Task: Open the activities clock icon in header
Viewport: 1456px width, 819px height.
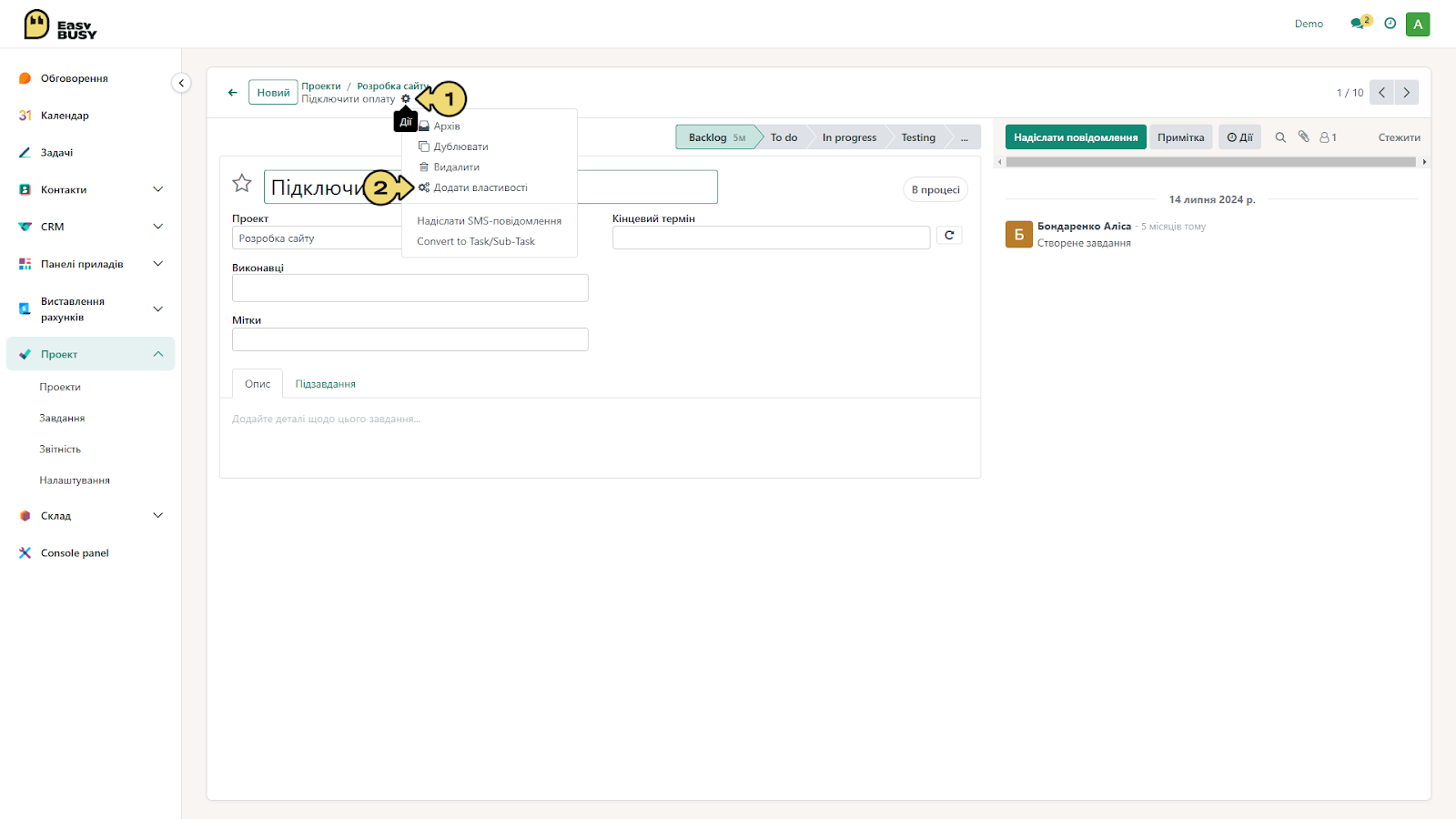Action: coord(1390,24)
